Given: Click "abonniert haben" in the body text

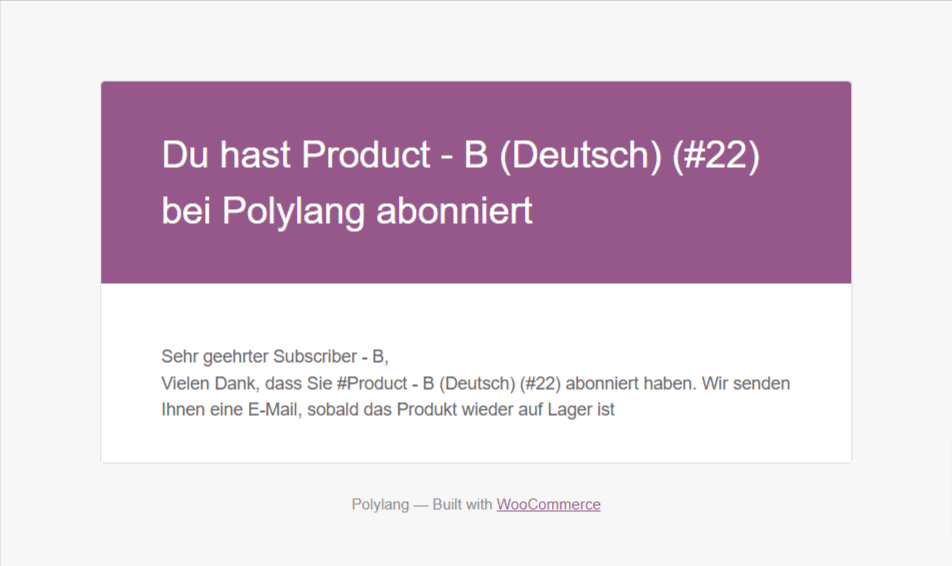Looking at the screenshot, I should coord(630,384).
